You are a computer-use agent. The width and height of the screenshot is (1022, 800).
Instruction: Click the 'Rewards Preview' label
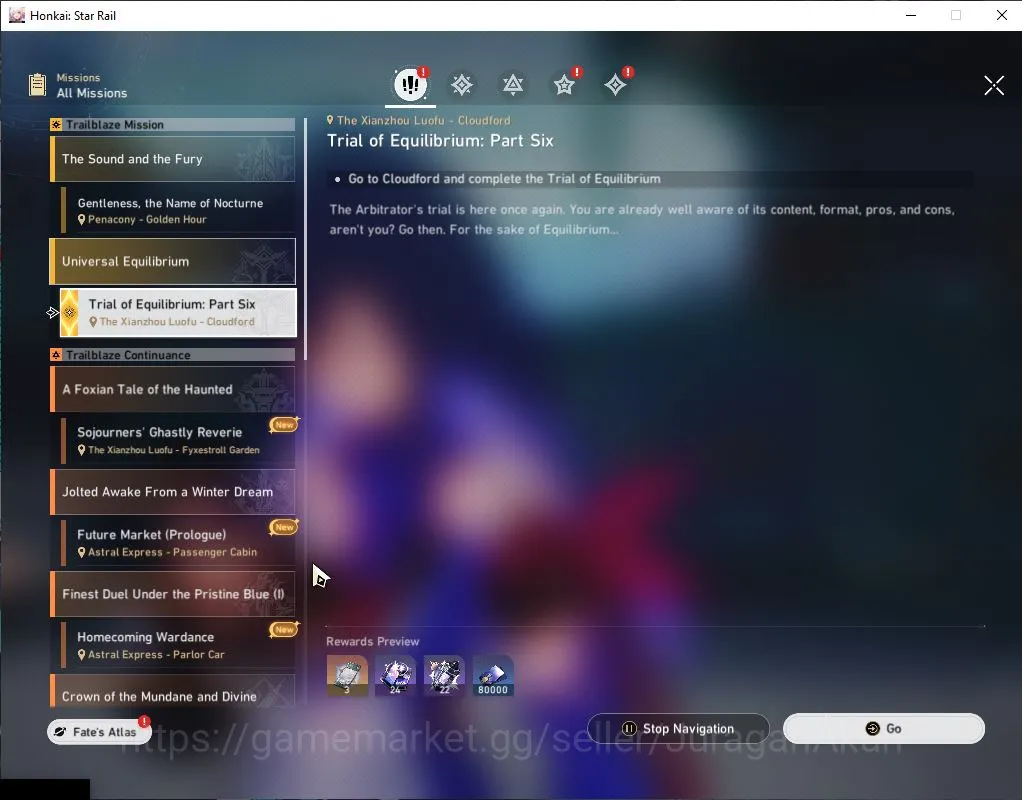[x=373, y=642]
